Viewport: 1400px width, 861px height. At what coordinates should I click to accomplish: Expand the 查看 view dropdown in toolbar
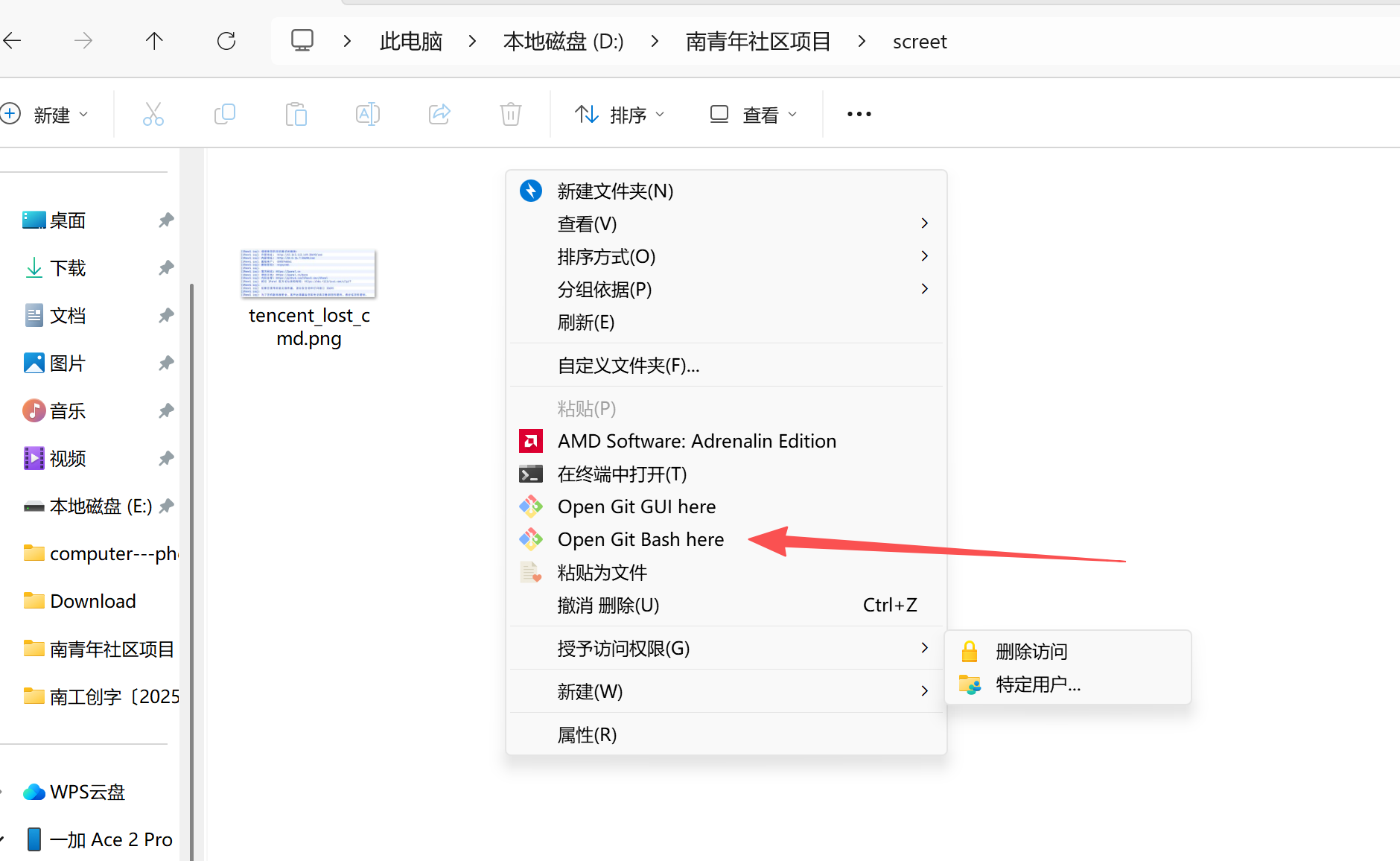pyautogui.click(x=753, y=115)
